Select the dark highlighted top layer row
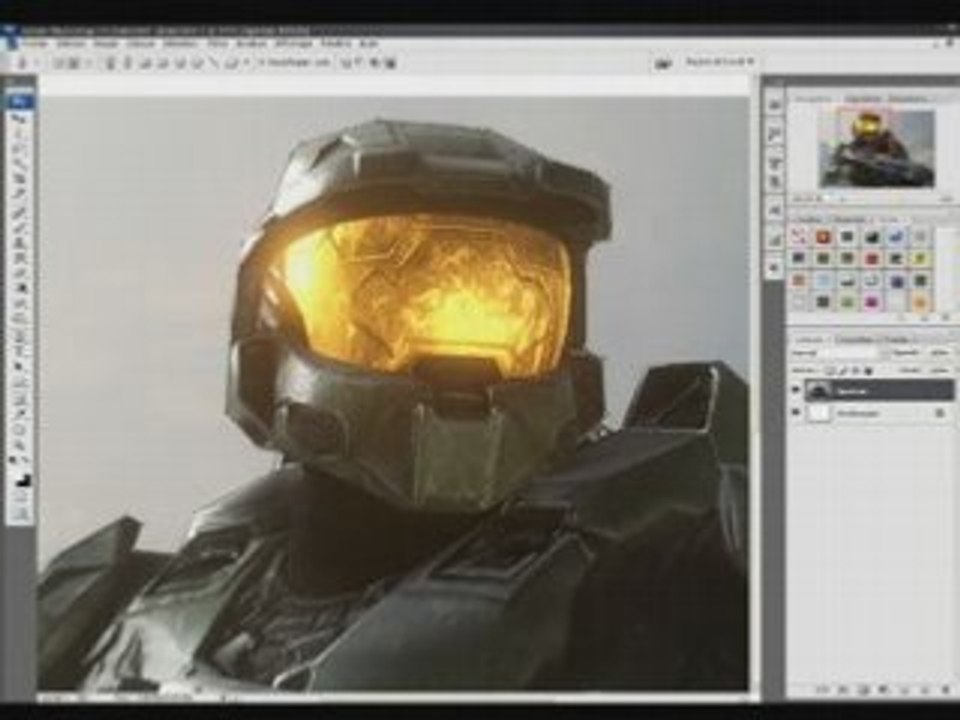 pyautogui.click(x=879, y=390)
